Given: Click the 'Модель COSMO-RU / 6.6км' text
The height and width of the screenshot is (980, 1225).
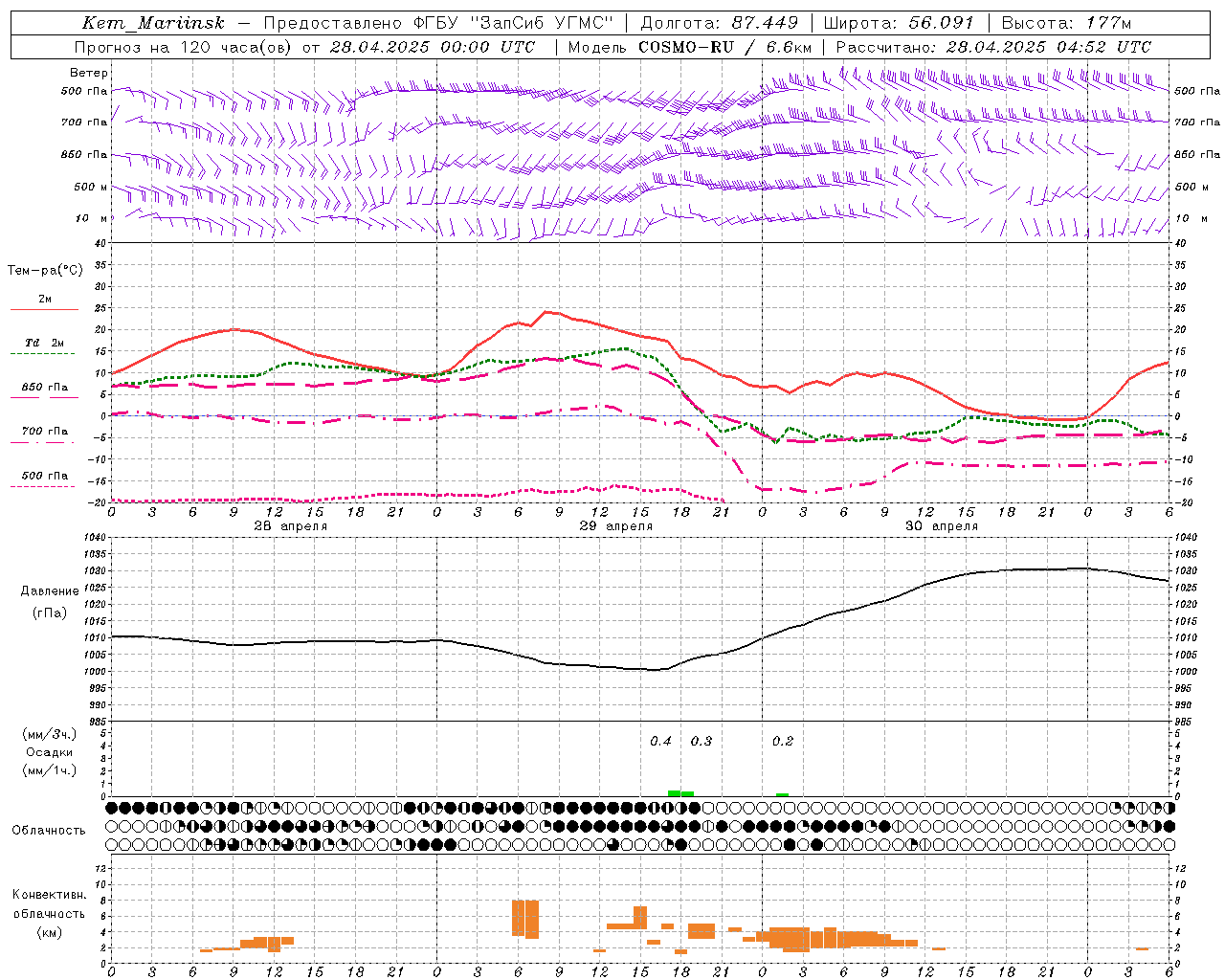Looking at the screenshot, I should (690, 47).
